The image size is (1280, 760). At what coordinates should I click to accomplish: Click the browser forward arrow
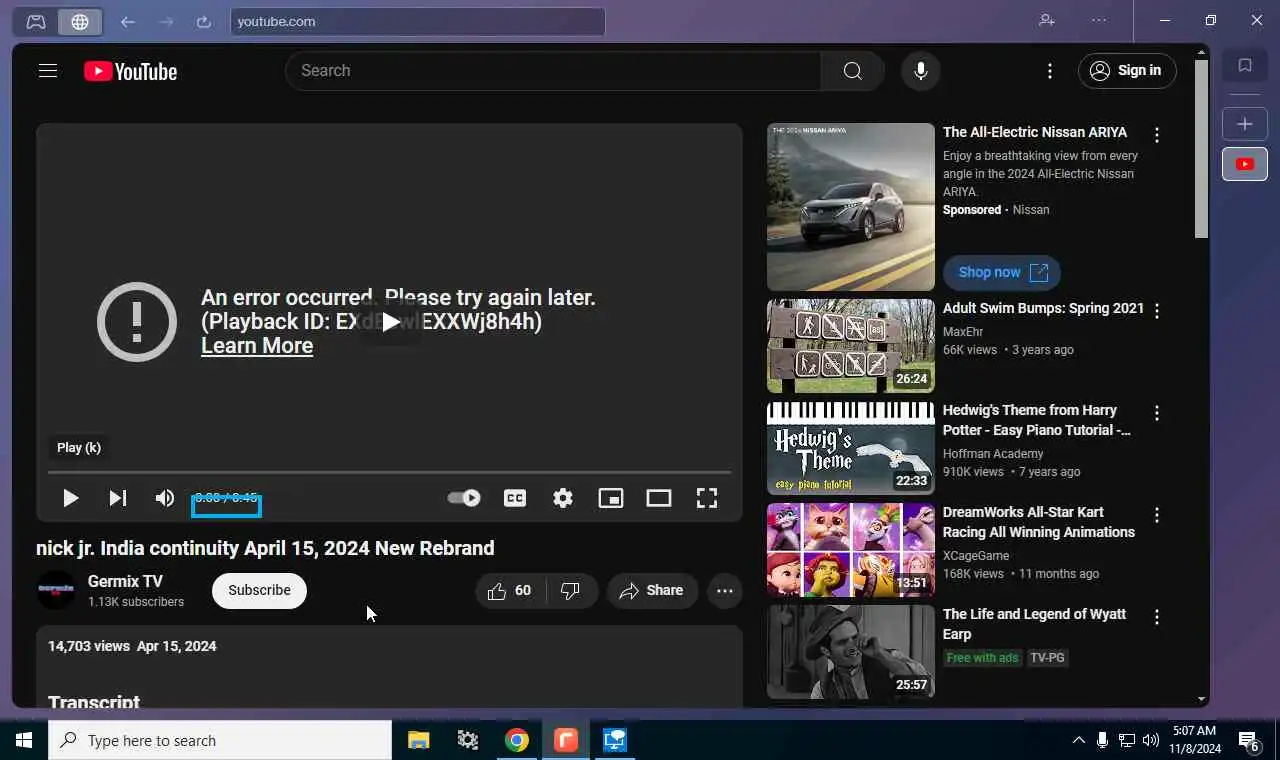166,21
